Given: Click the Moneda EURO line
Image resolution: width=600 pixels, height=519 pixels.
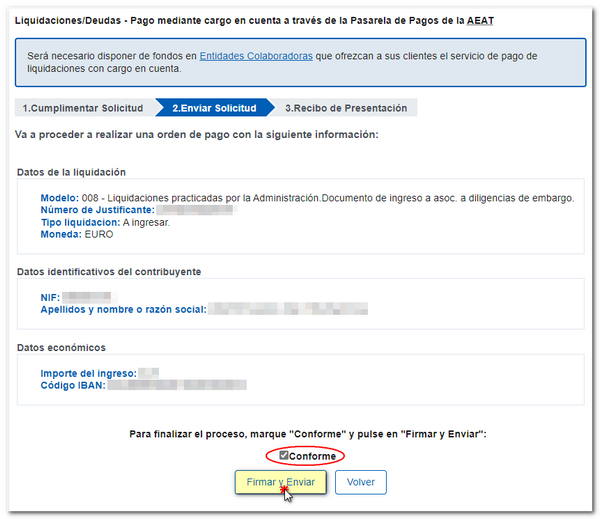Looking at the screenshot, I should [77, 234].
